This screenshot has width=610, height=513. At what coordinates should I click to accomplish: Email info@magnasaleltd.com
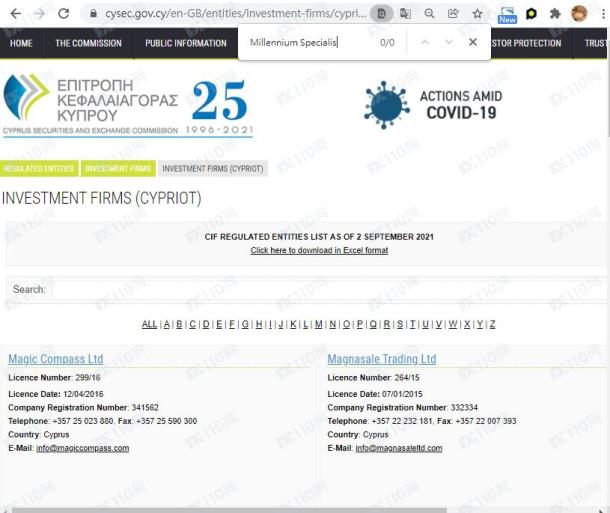399,448
